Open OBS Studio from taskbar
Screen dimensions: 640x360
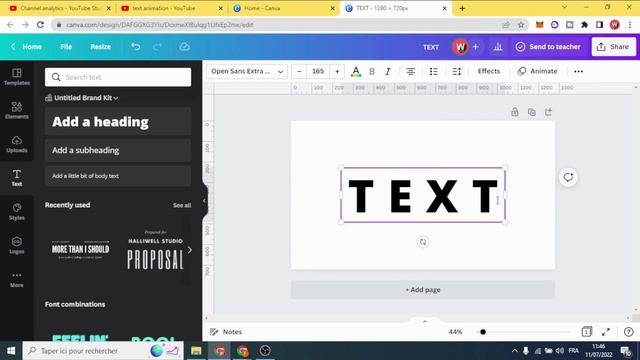pyautogui.click(x=265, y=351)
